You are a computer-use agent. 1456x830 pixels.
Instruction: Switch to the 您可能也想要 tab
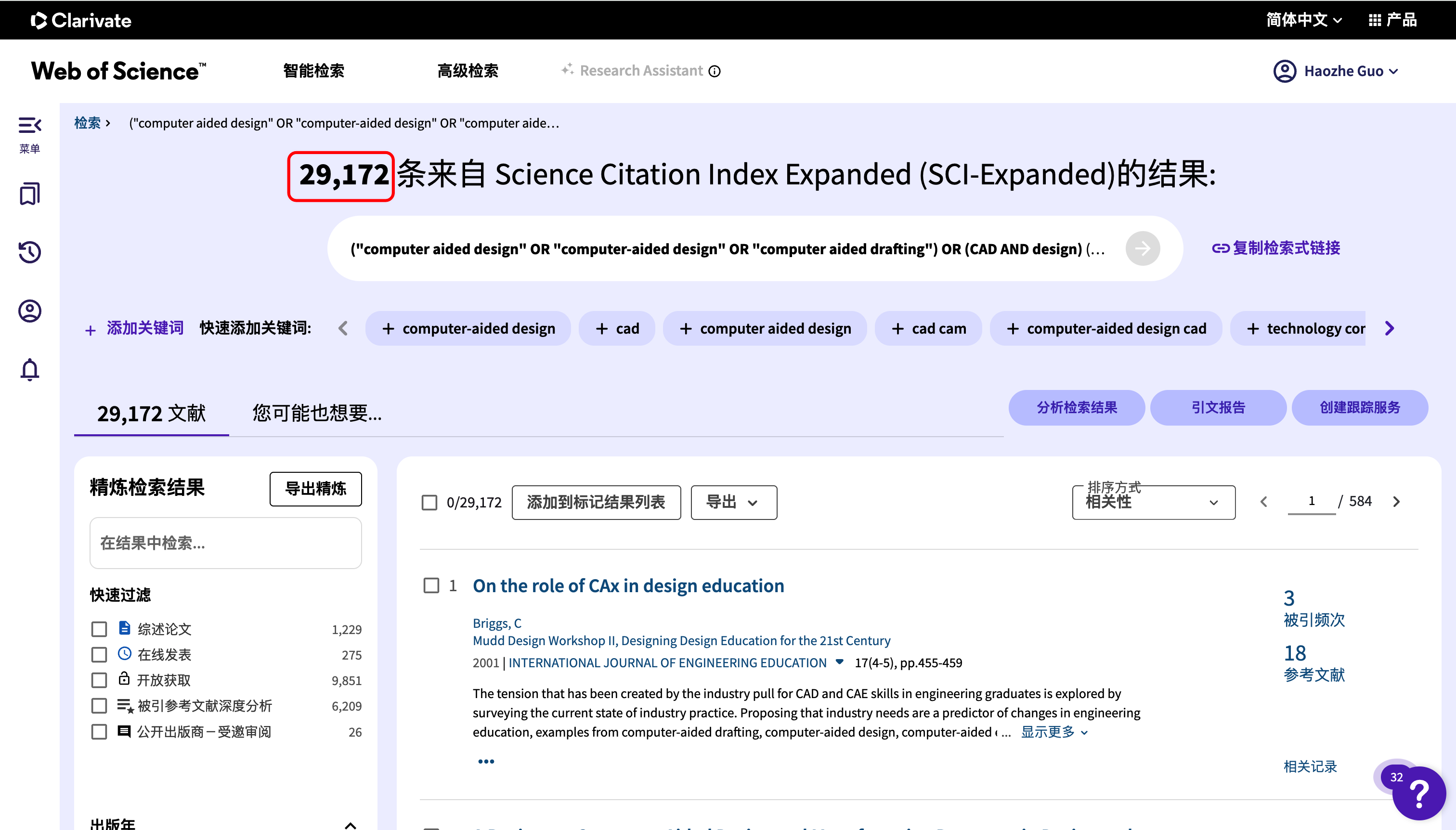point(317,413)
